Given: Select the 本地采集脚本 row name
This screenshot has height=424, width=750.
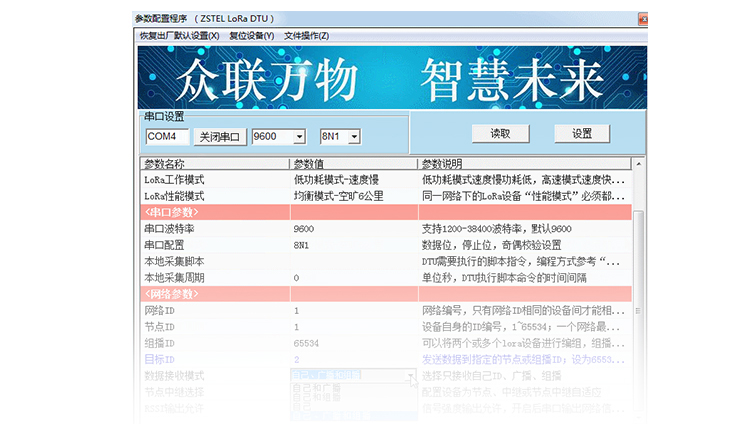Looking at the screenshot, I should coord(174,261).
